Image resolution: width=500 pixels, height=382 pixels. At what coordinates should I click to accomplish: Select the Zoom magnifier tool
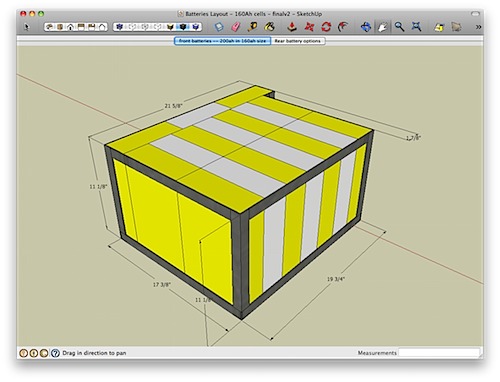click(399, 27)
